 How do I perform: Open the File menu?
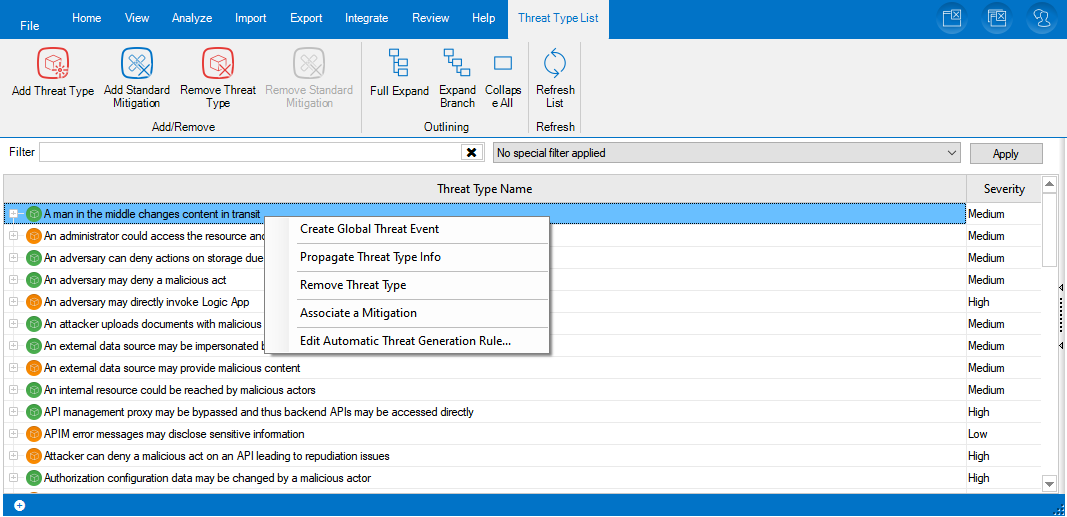pos(30,25)
